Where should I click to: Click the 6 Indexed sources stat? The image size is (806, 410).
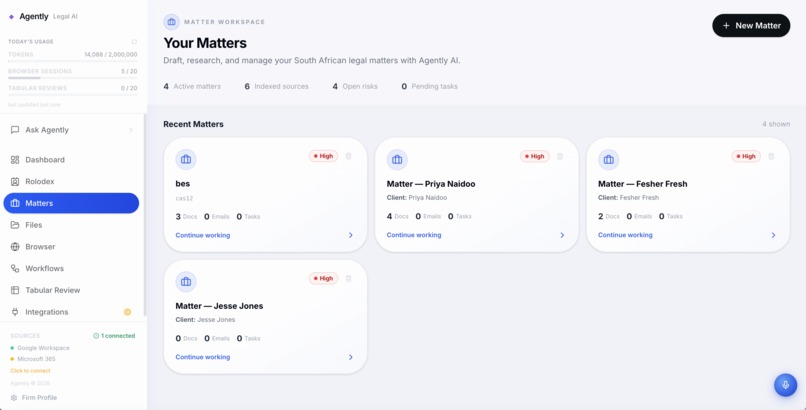click(x=277, y=86)
